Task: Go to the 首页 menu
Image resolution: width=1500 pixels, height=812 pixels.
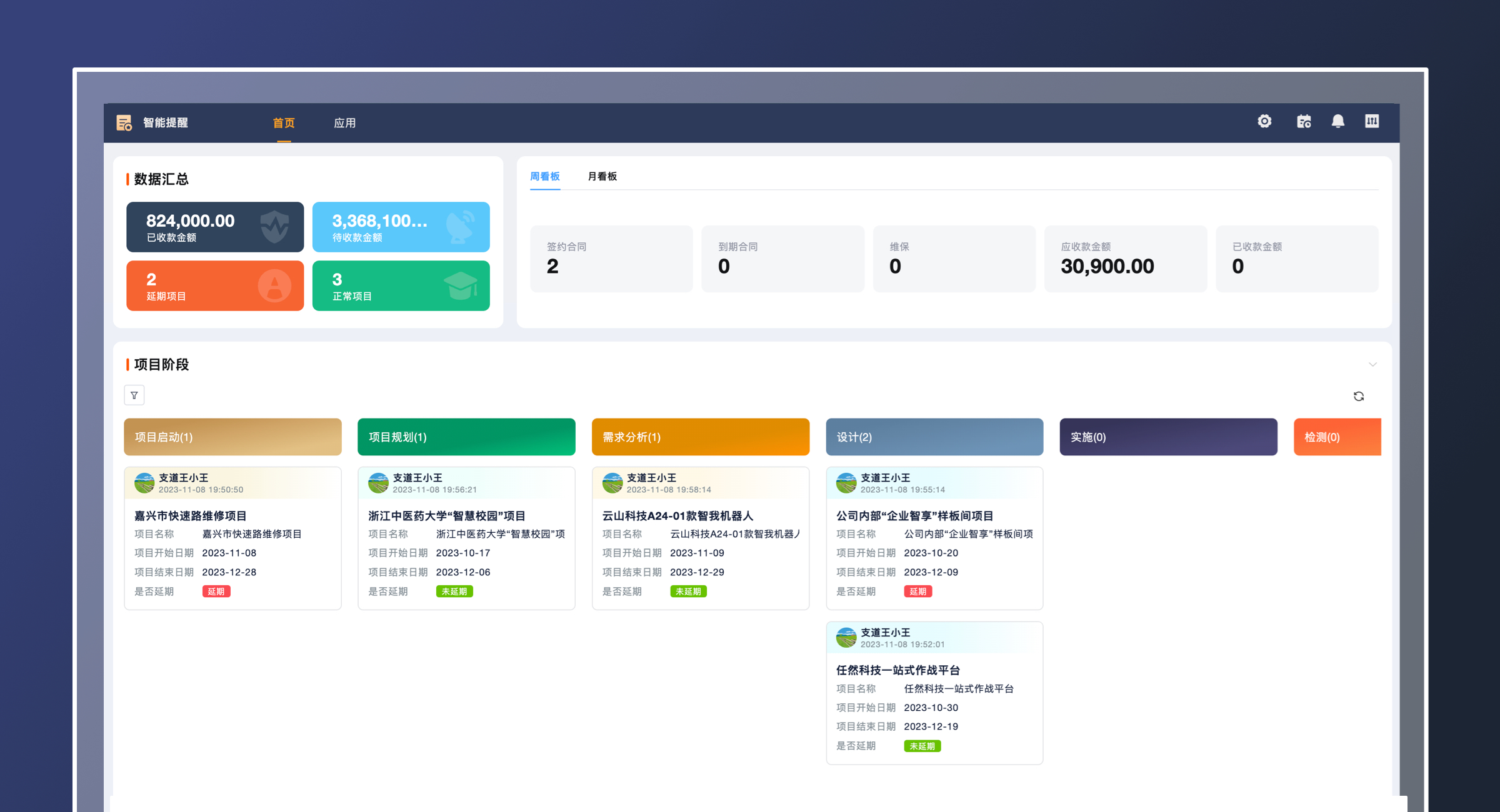Action: point(284,123)
